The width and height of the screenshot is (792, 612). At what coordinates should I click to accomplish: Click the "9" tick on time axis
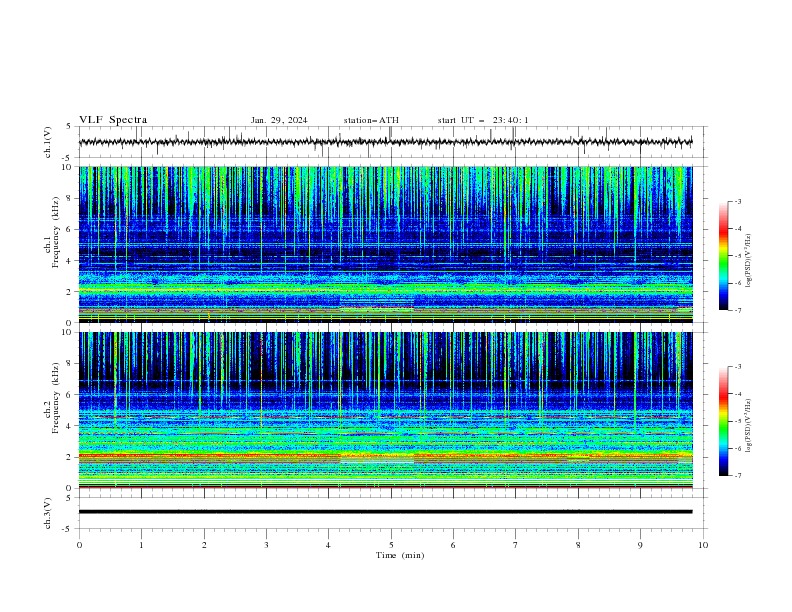coord(640,545)
